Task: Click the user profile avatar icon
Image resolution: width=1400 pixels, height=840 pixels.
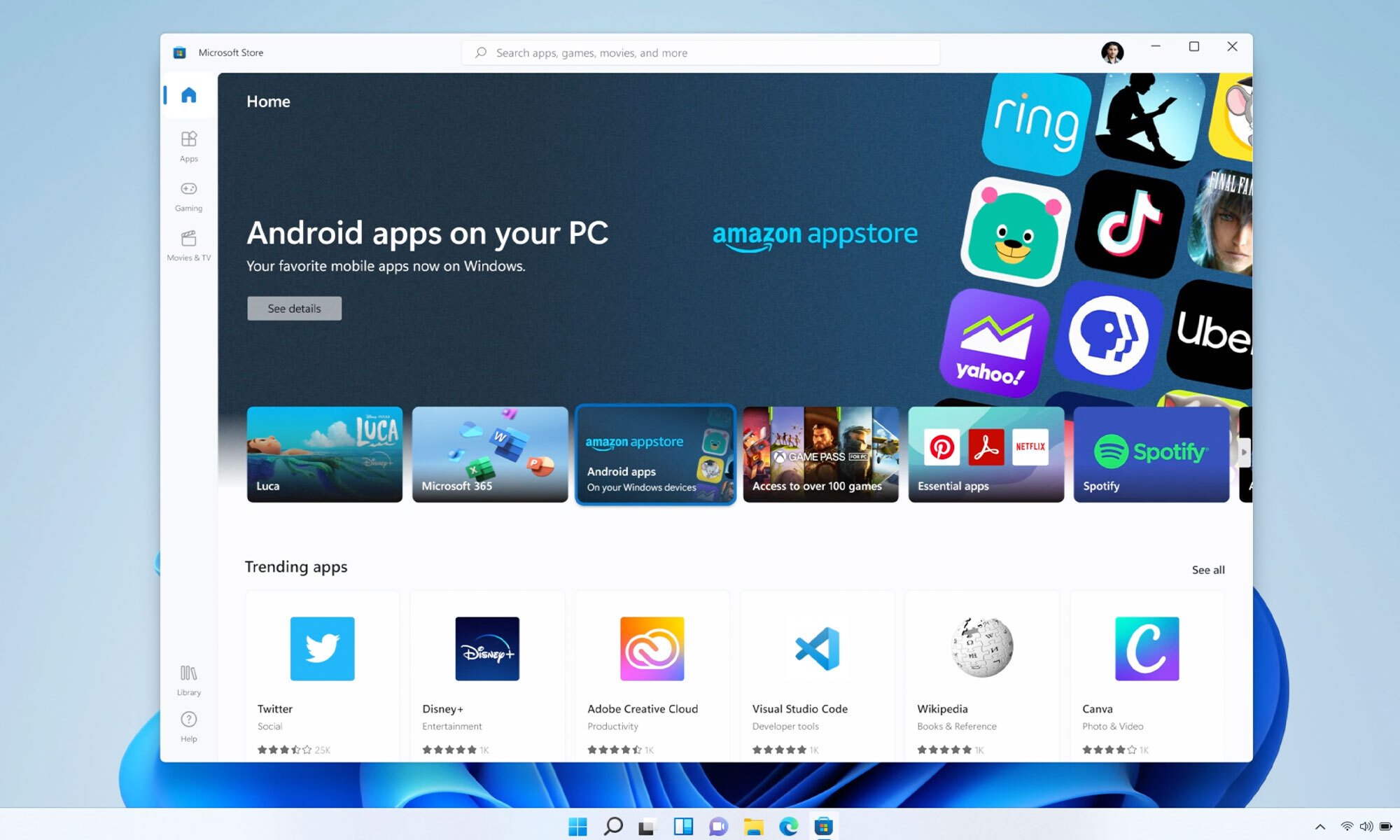Action: 1113,53
